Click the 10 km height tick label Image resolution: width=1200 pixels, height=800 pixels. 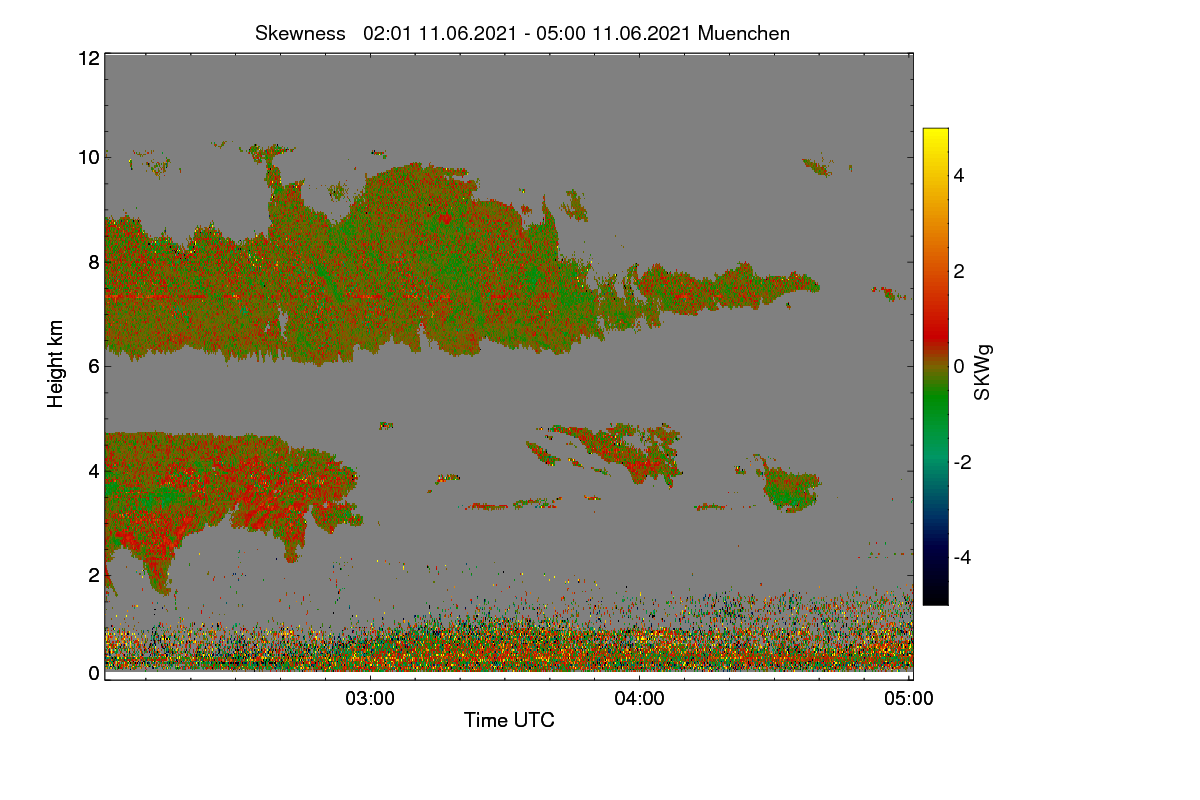(89, 157)
